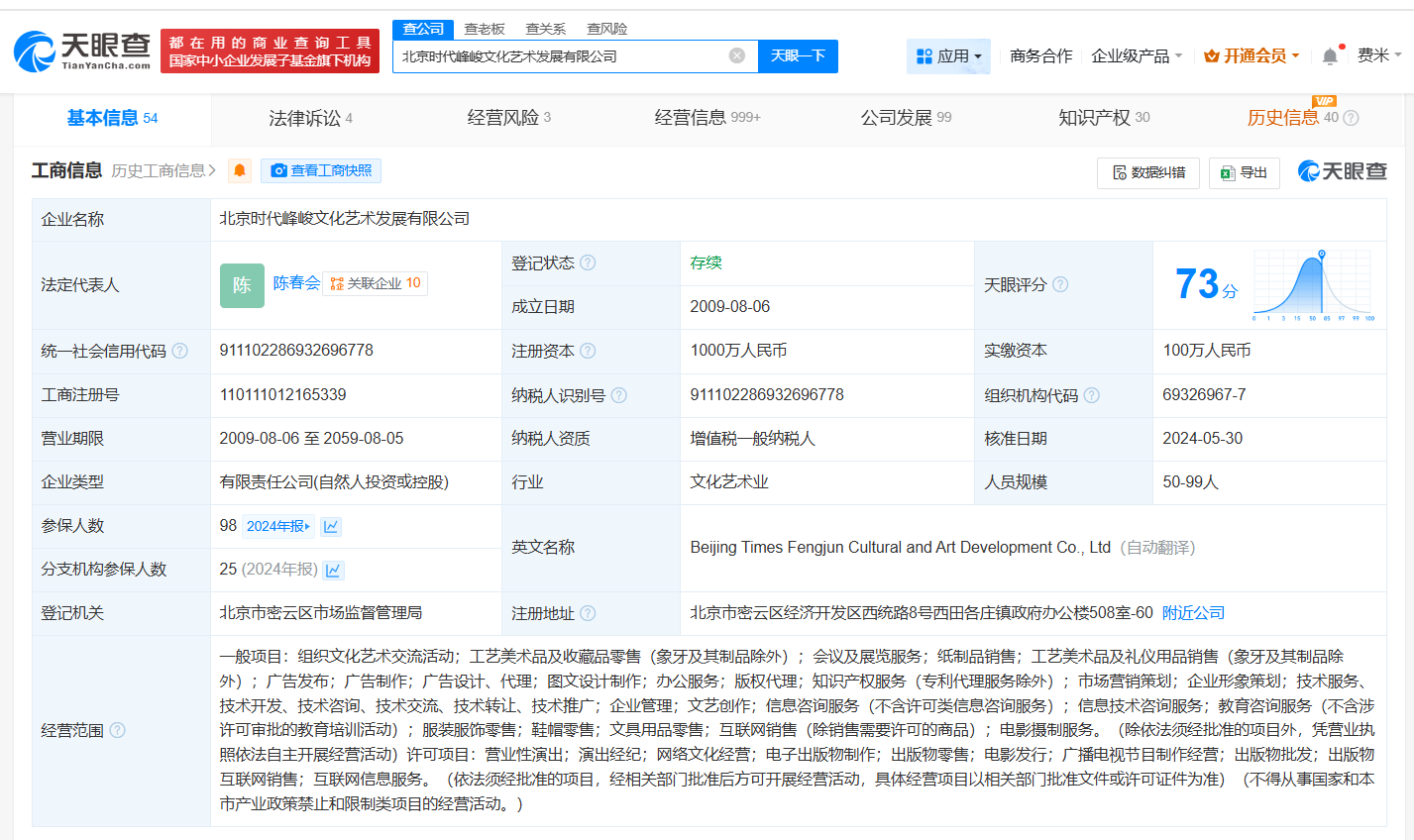
Task: Click the 关联企业 10 tag
Action: [x=375, y=283]
